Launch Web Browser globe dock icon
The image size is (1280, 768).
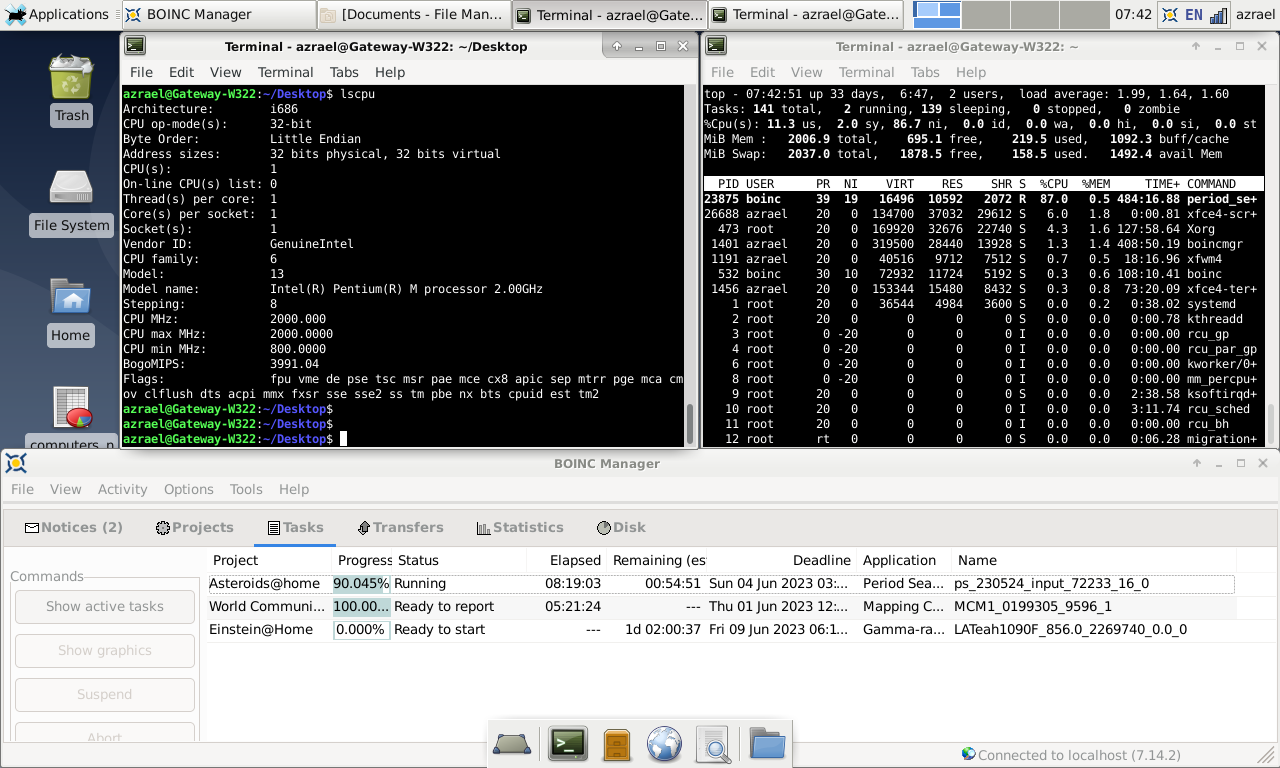coord(664,744)
